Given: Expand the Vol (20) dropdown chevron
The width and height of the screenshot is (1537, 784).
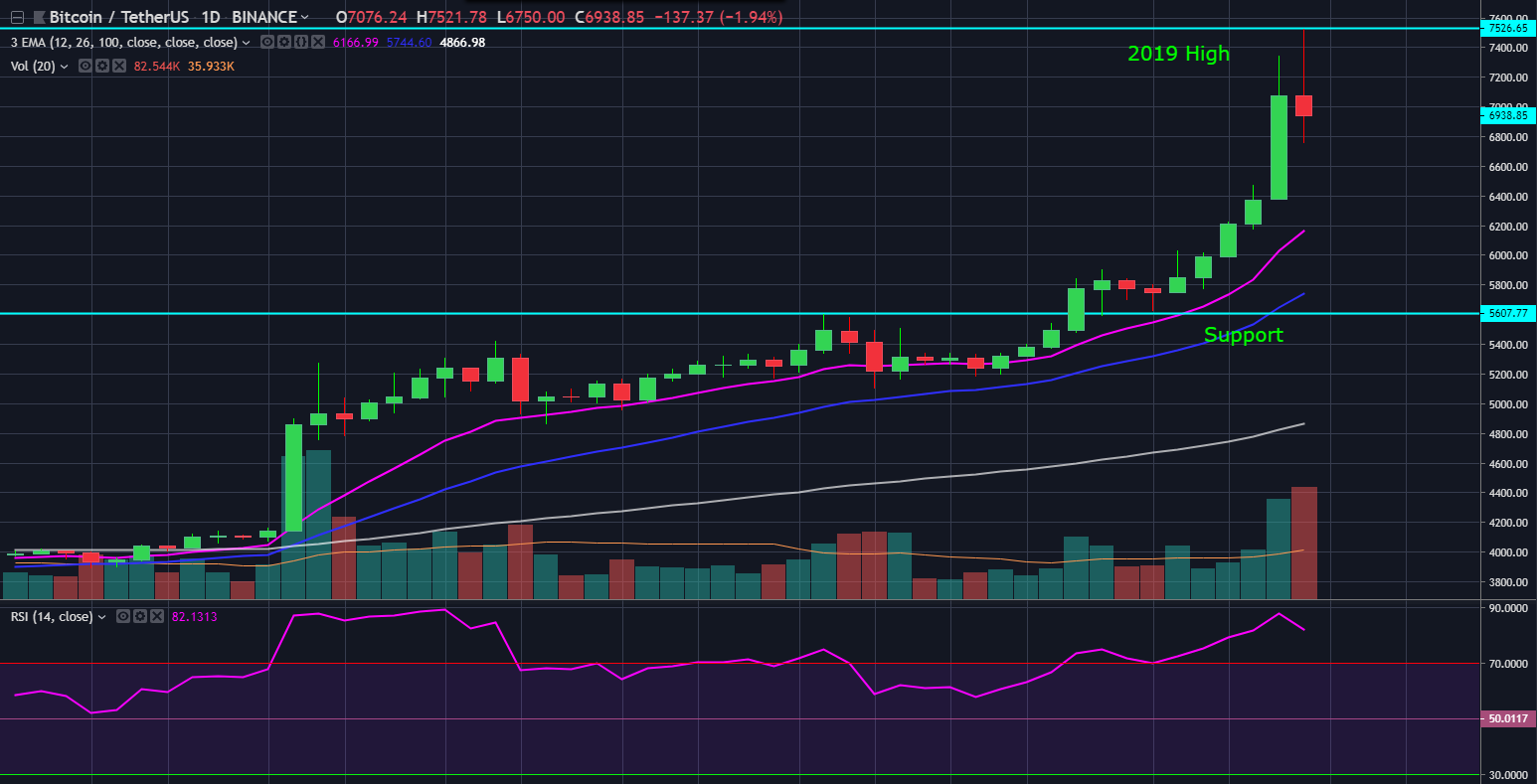Looking at the screenshot, I should [65, 67].
